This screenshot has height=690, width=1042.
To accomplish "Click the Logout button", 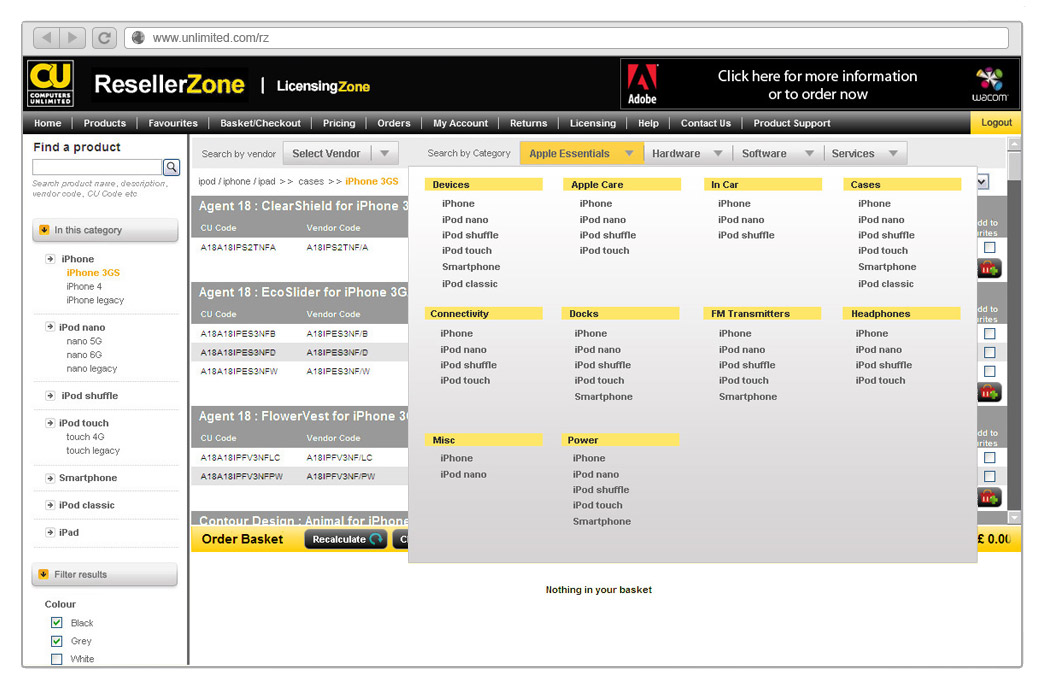I will click(996, 122).
